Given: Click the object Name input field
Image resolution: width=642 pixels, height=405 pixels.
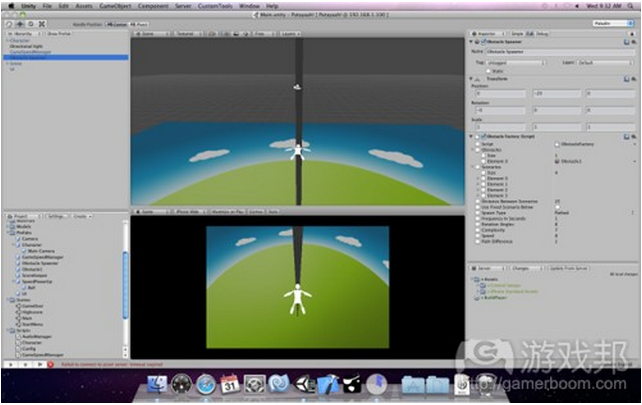Looking at the screenshot, I should (x=561, y=52).
